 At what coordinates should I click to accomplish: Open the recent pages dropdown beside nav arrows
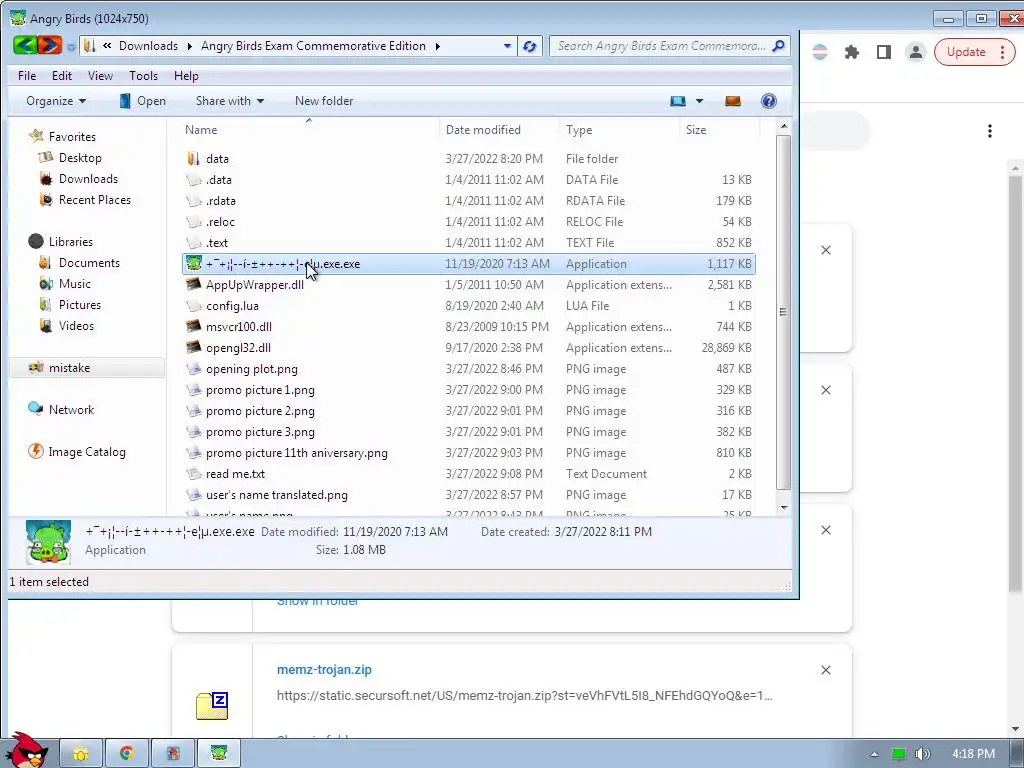(x=71, y=46)
